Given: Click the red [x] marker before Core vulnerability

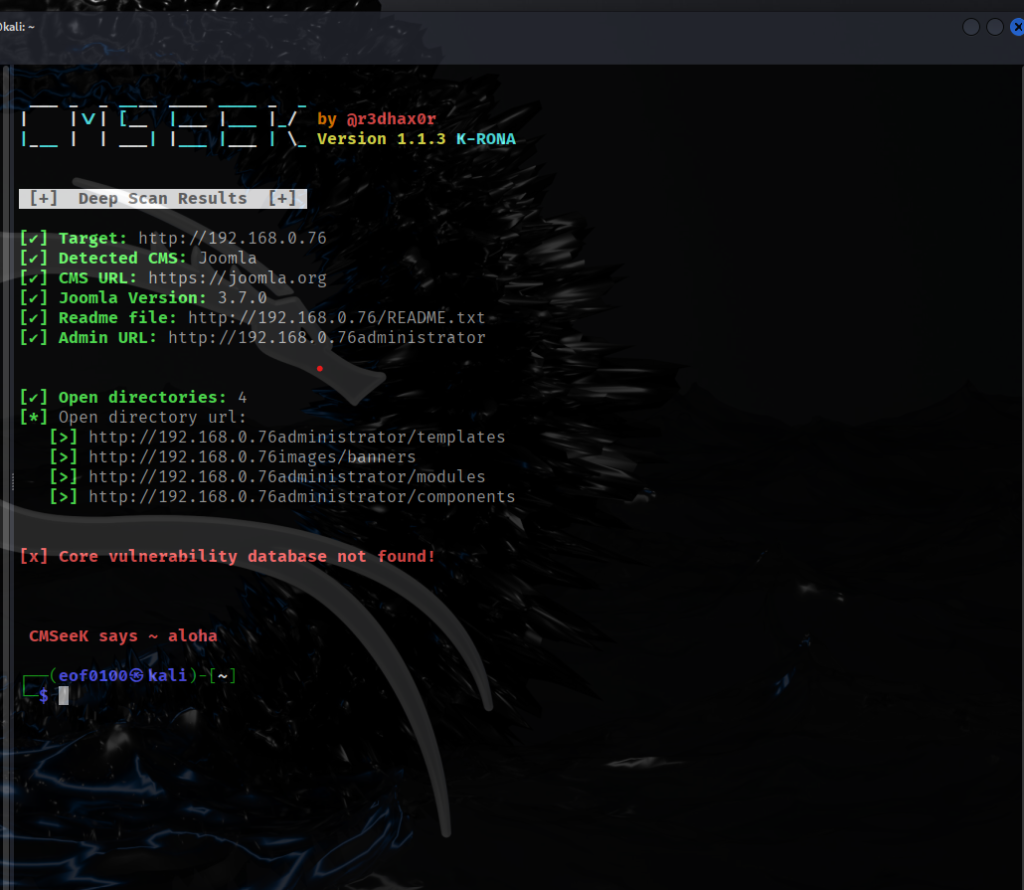Looking at the screenshot, I should point(33,556).
